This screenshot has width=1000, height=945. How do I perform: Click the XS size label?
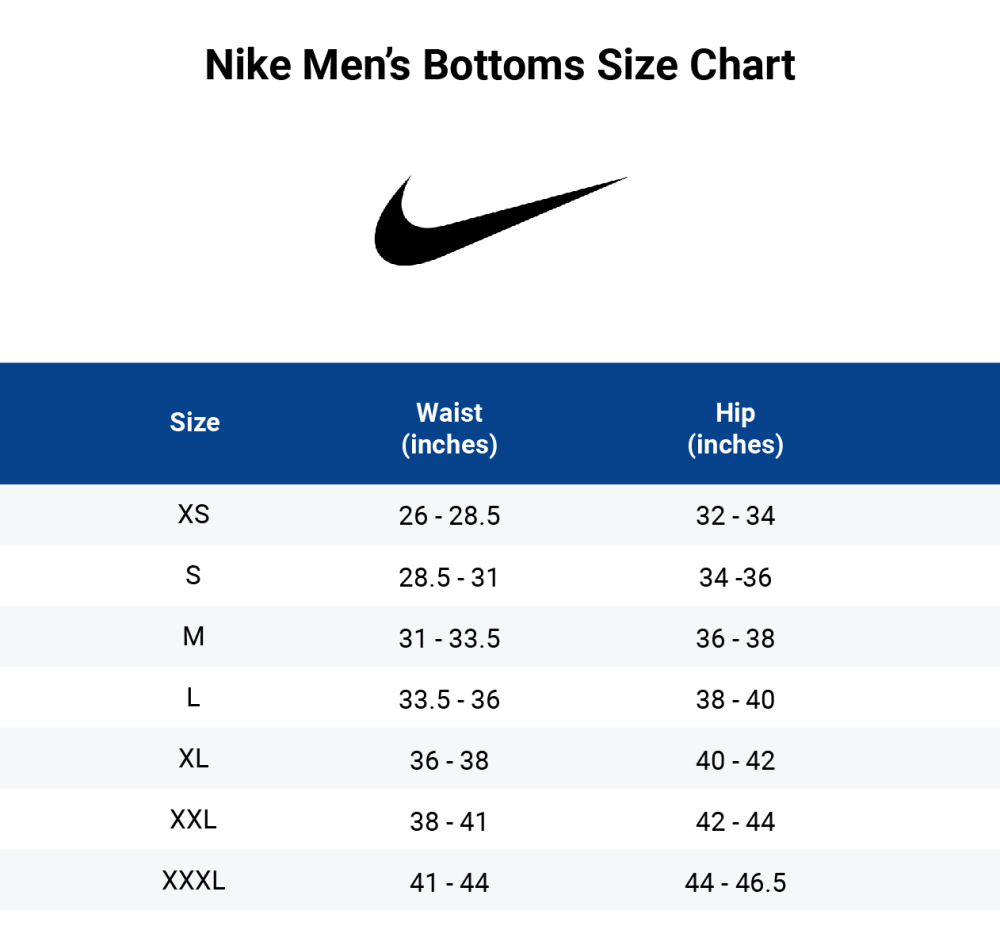coord(194,515)
